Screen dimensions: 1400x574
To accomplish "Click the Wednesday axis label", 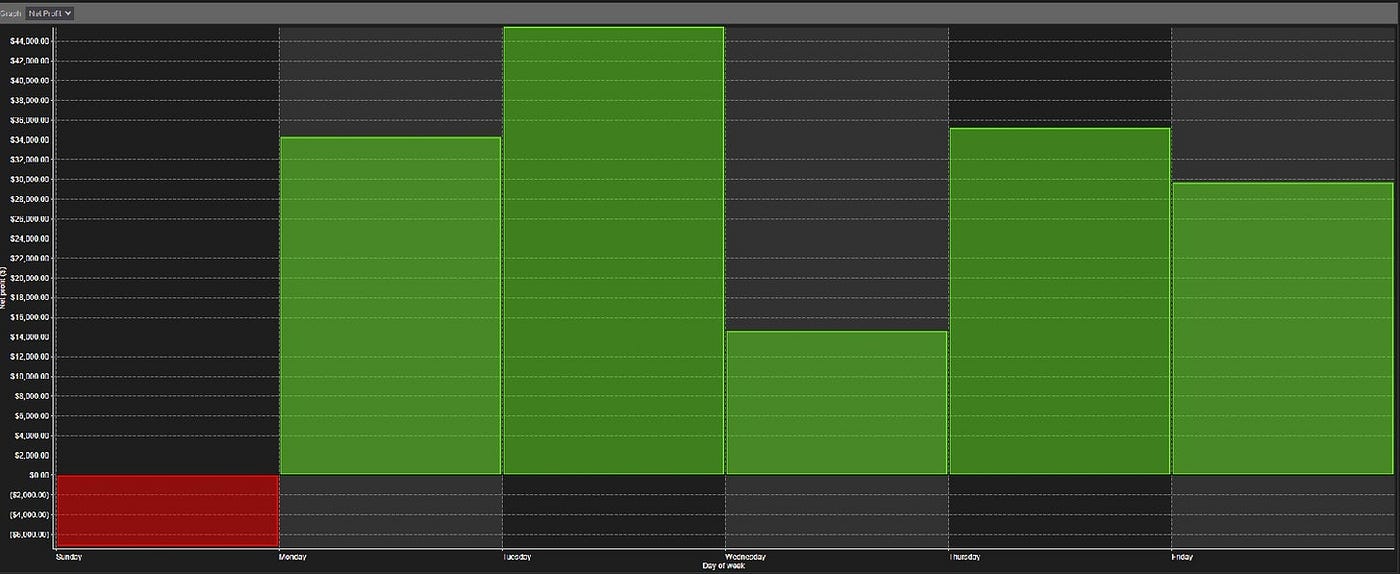I will point(746,556).
